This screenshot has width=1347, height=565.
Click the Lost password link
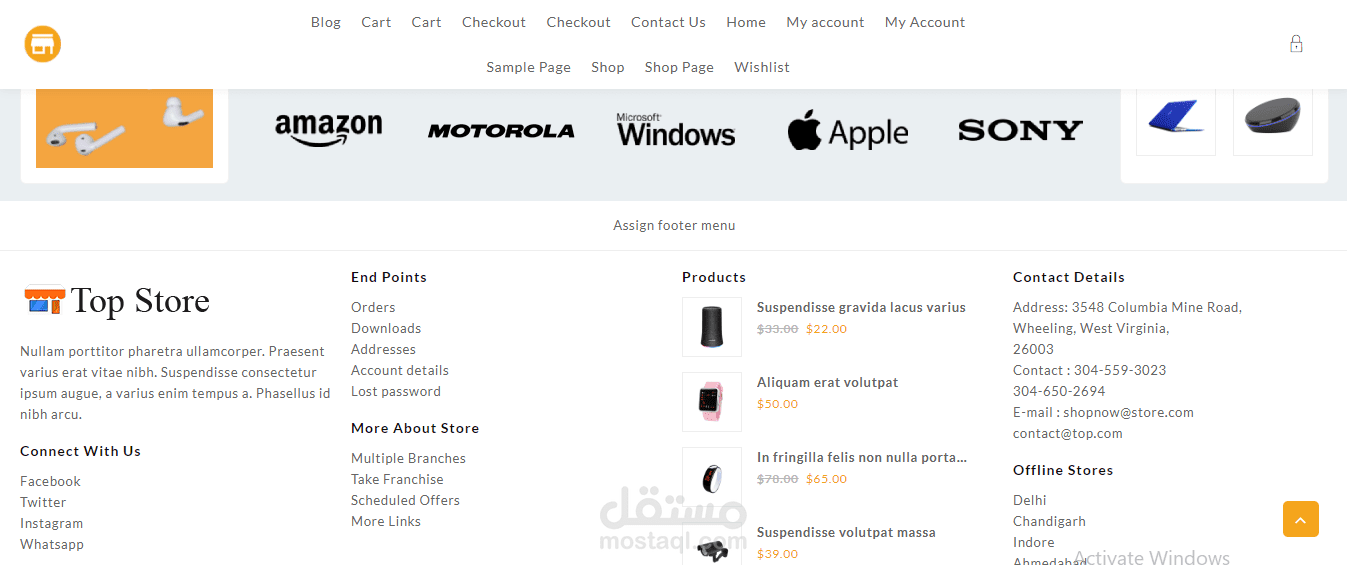(396, 391)
